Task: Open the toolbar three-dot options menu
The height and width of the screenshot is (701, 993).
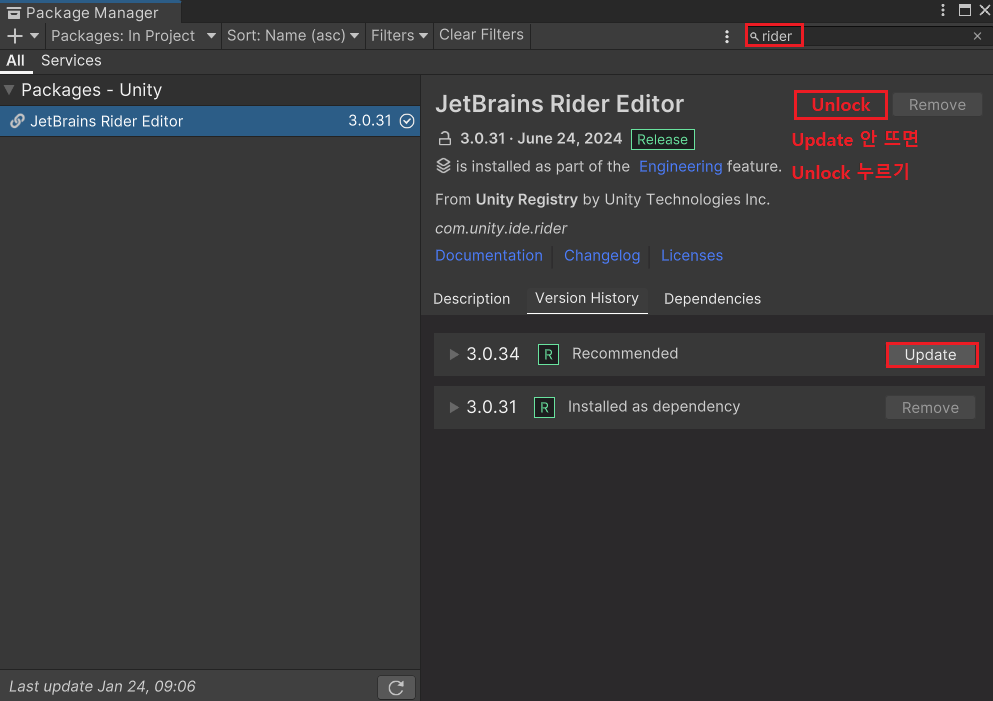Action: click(x=726, y=37)
